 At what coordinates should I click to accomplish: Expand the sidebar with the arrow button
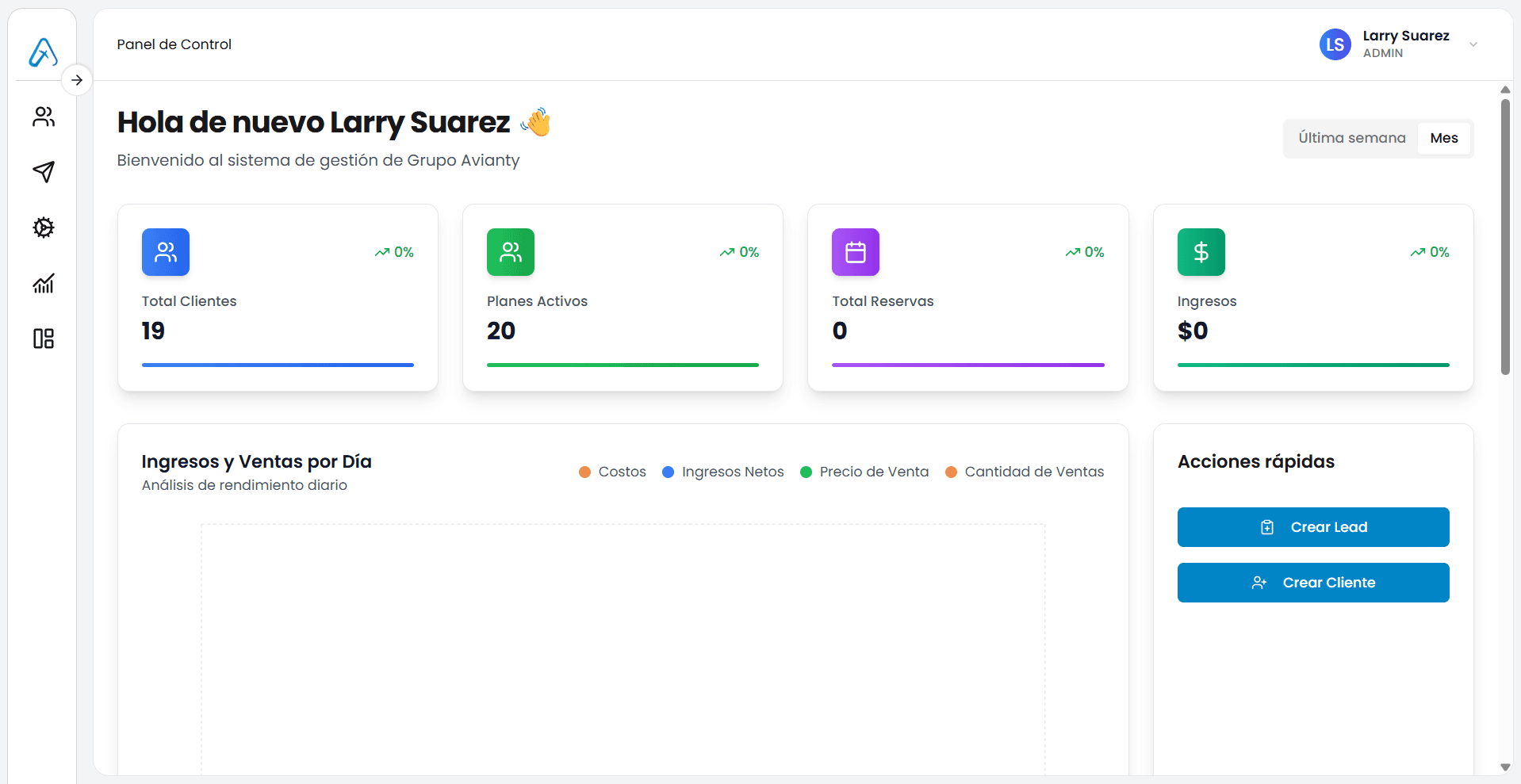[x=77, y=80]
